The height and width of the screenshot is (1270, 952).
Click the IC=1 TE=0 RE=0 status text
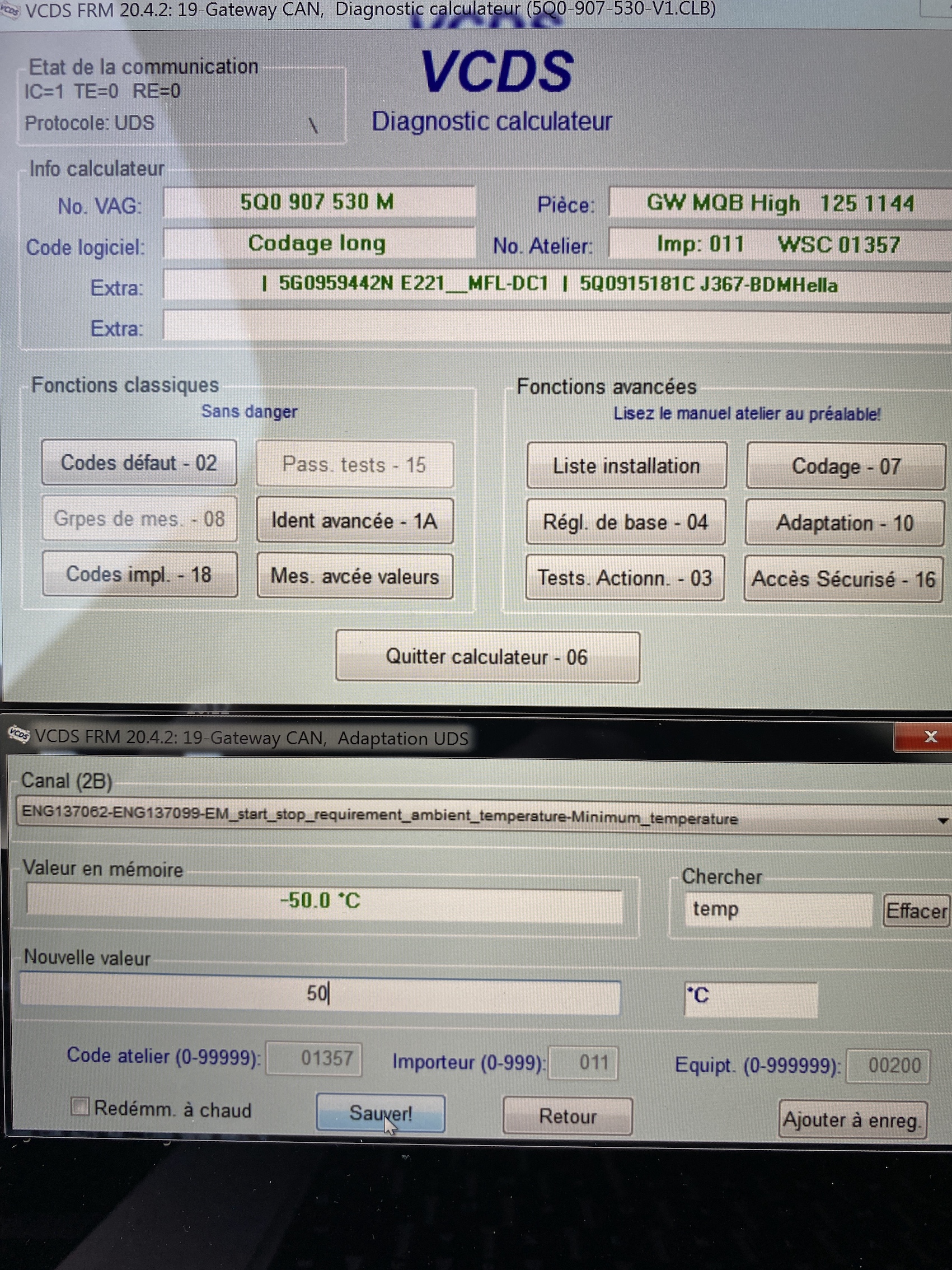(102, 91)
